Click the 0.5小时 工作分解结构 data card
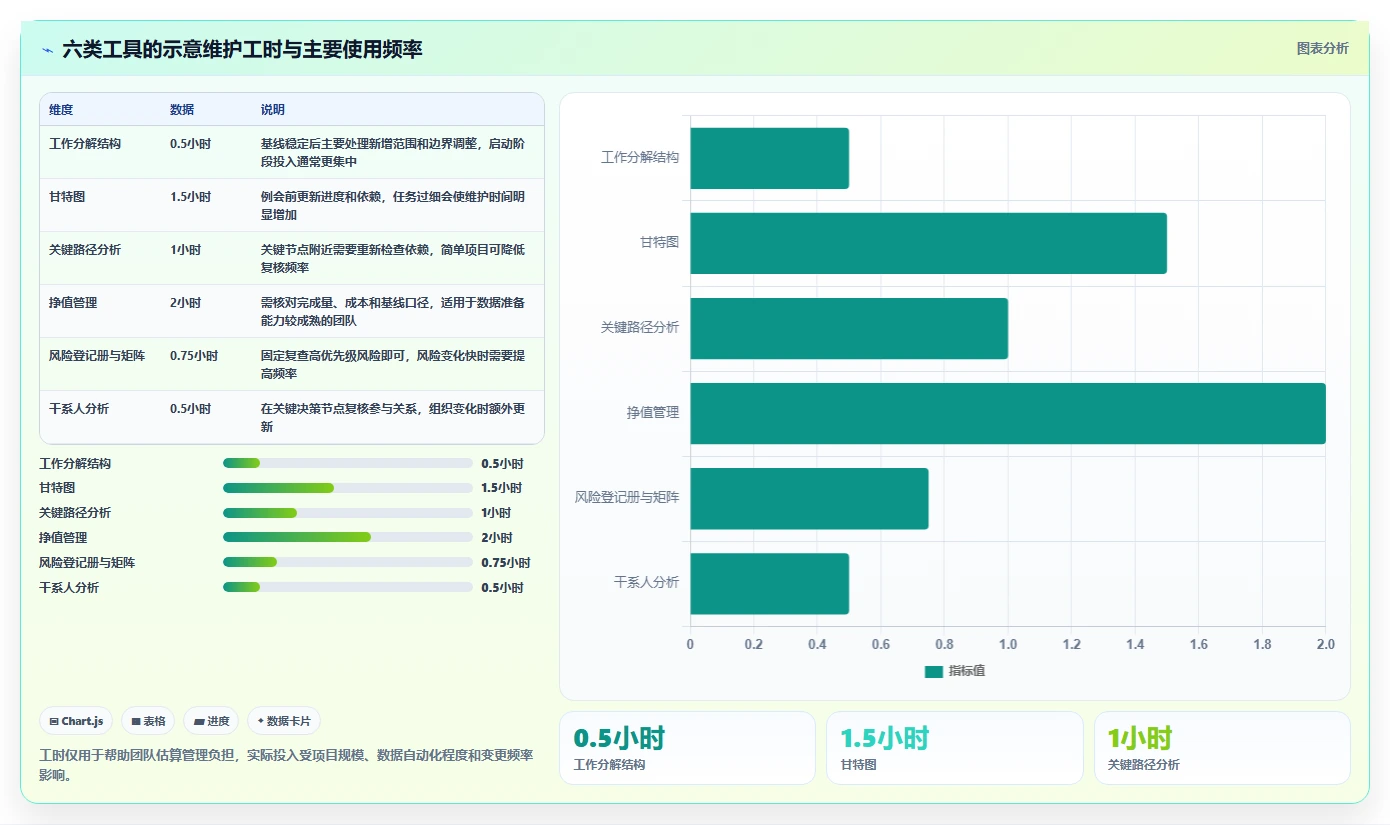 pyautogui.click(x=687, y=748)
